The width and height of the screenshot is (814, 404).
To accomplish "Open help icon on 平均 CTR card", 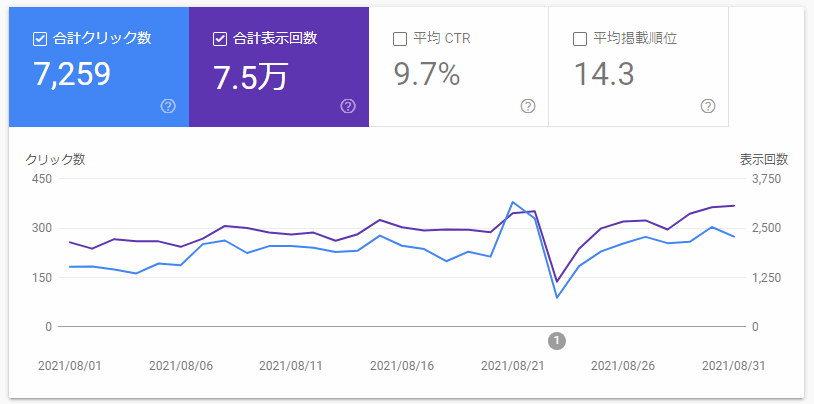I will coord(528,106).
